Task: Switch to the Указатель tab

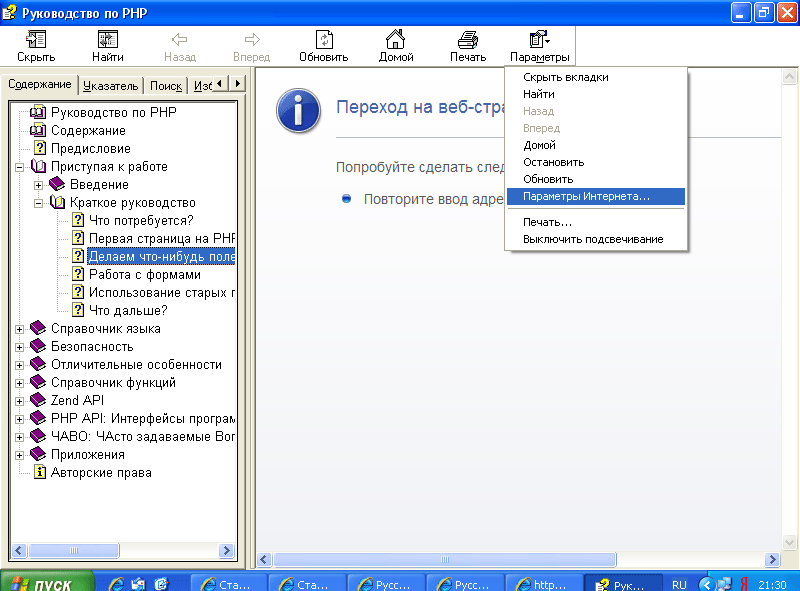Action: pyautogui.click(x=111, y=86)
